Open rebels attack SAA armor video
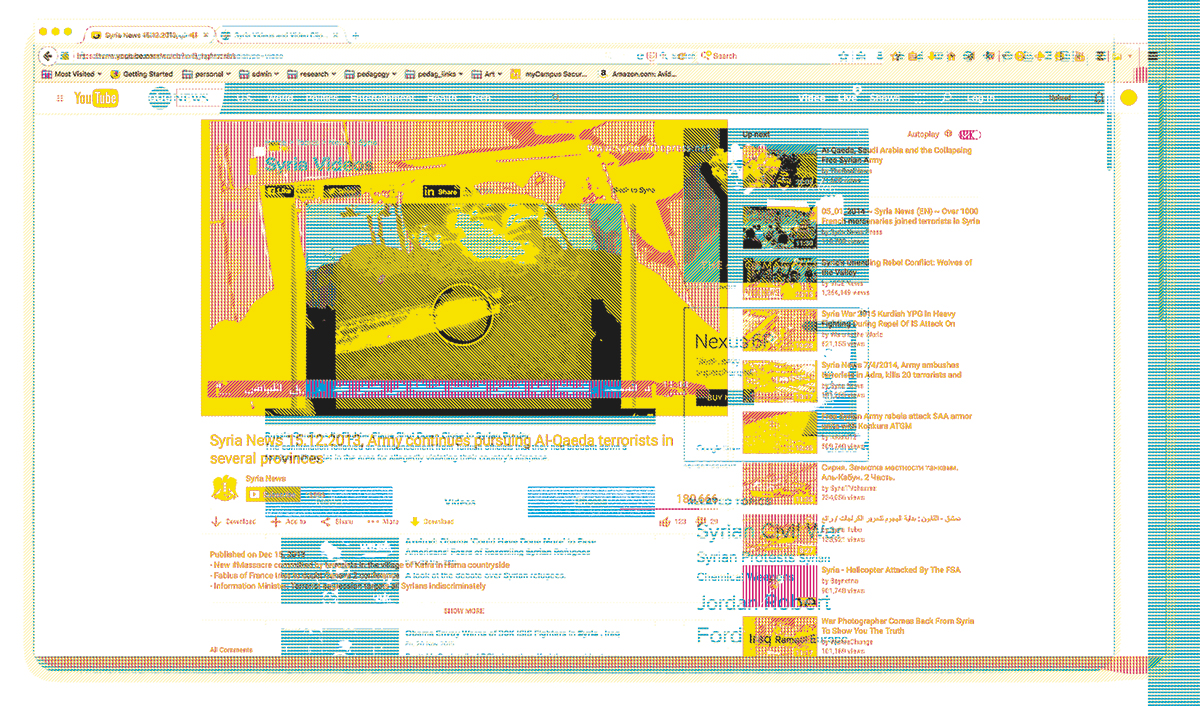 tap(780, 431)
